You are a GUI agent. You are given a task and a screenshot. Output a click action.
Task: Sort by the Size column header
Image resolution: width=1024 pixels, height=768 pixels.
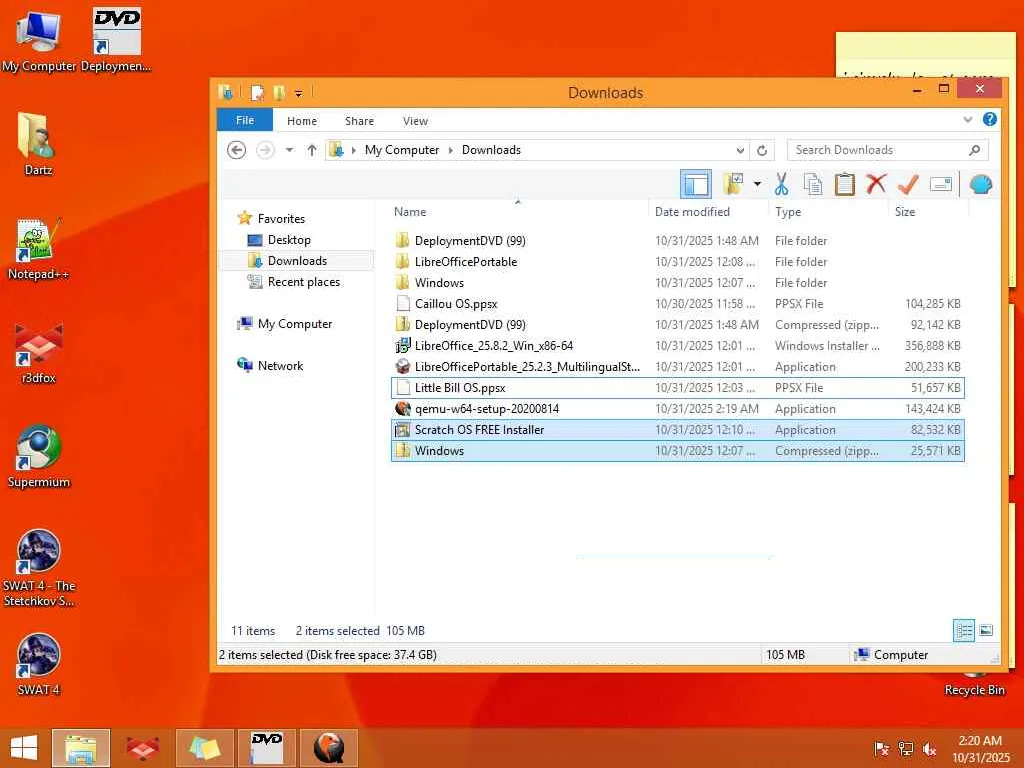tap(904, 212)
